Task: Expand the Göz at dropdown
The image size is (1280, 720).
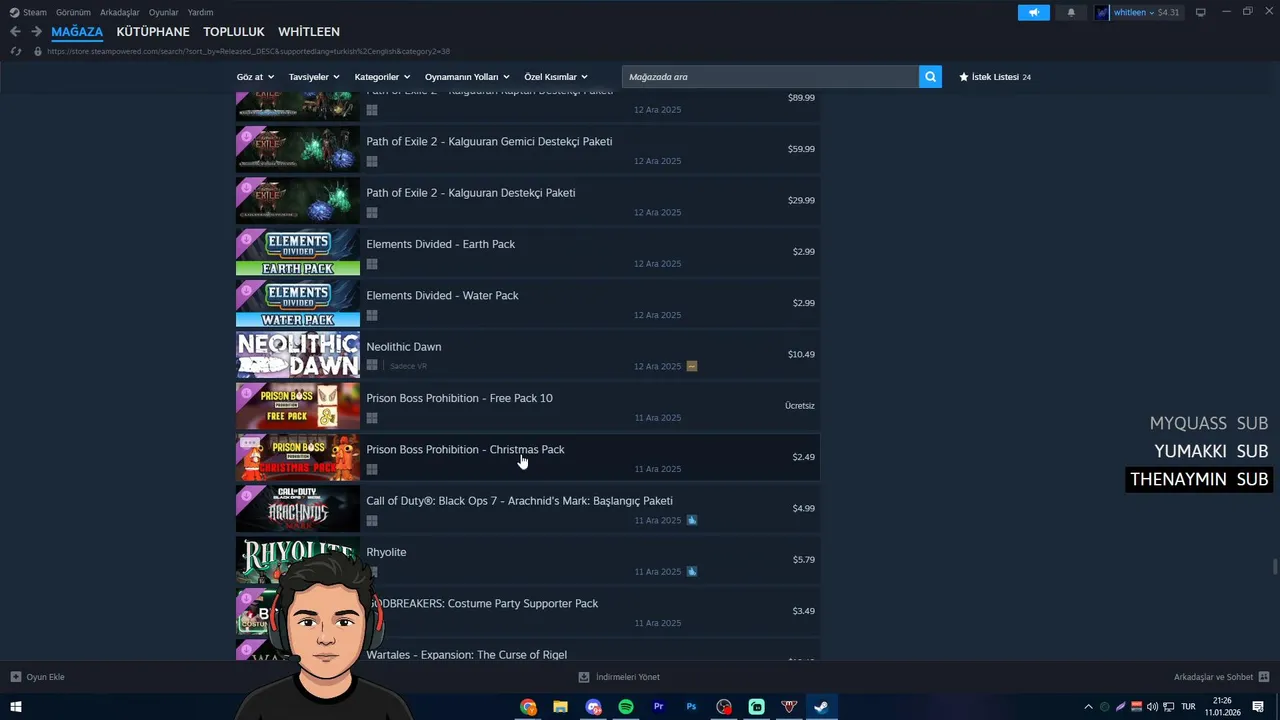Action: (255, 77)
